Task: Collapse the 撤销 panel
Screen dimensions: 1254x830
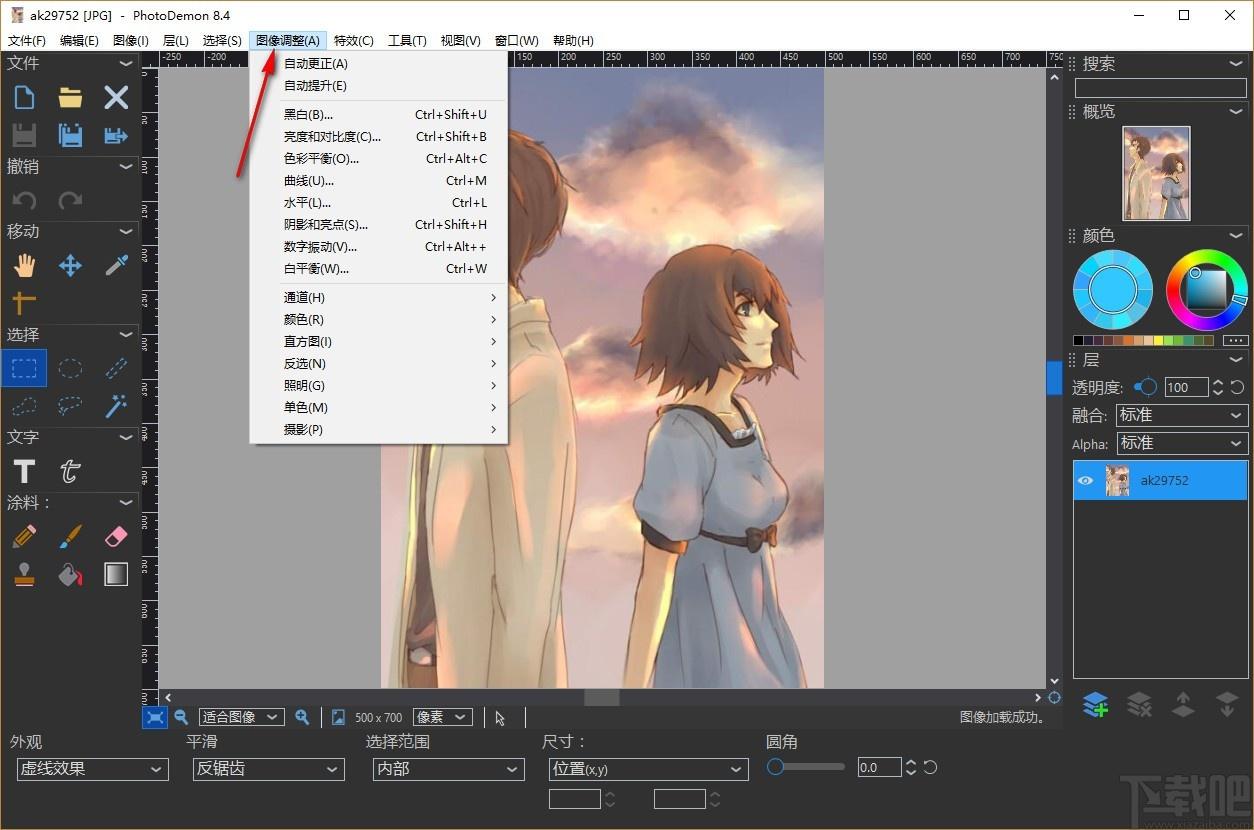Action: 126,166
